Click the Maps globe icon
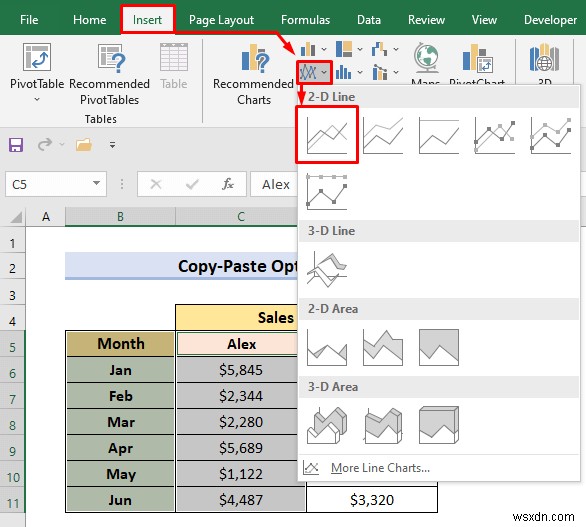This screenshot has width=586, height=527. click(426, 57)
